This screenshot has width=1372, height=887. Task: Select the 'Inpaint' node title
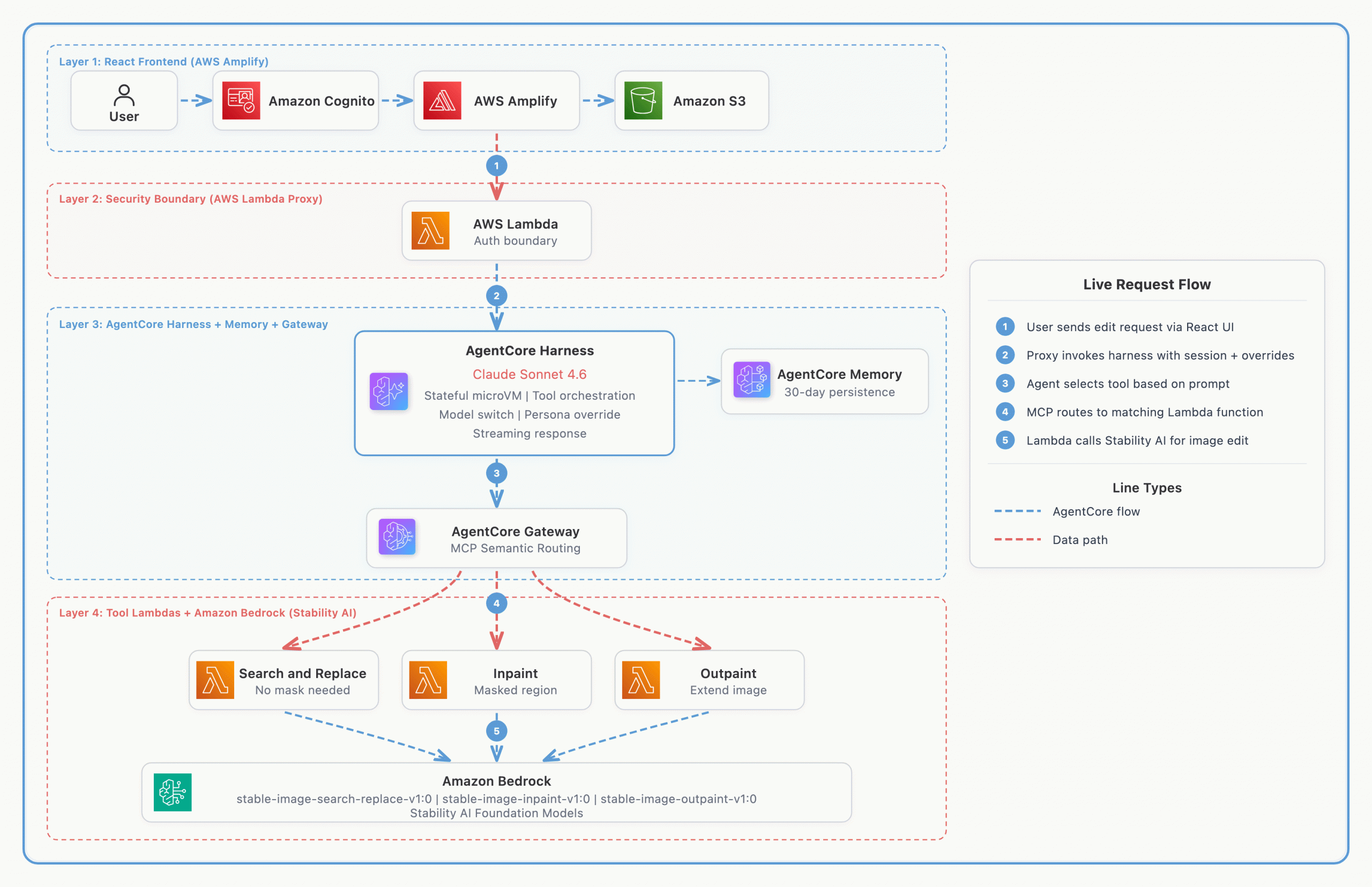516,673
